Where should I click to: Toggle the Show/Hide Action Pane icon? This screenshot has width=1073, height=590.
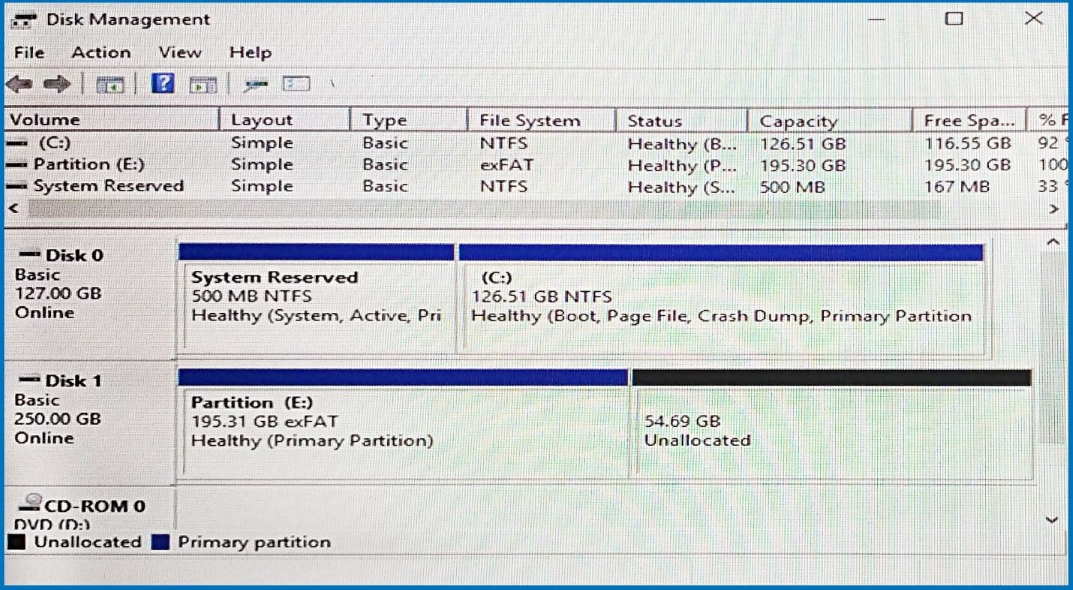pos(203,85)
